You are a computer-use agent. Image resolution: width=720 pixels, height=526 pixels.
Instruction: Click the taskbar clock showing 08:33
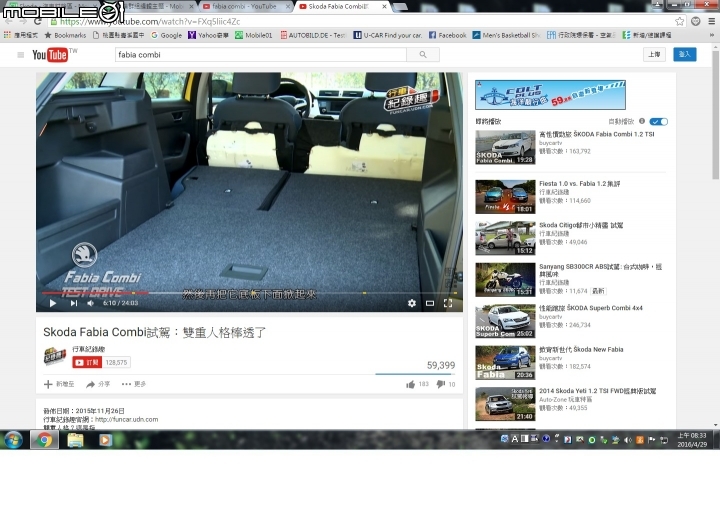(x=692, y=440)
